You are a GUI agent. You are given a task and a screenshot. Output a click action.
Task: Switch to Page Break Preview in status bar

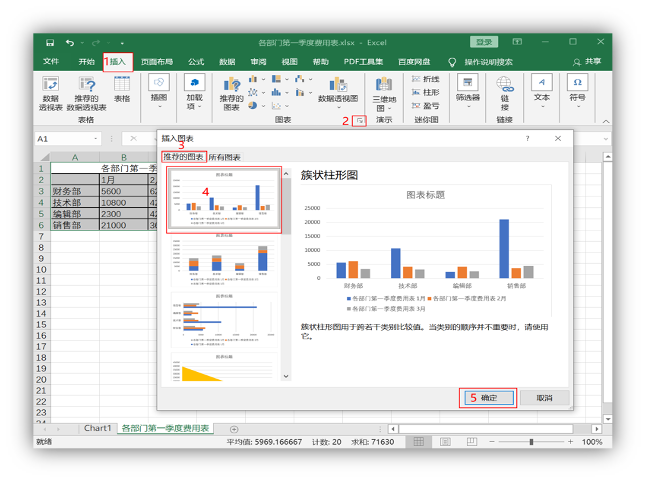pyautogui.click(x=471, y=441)
